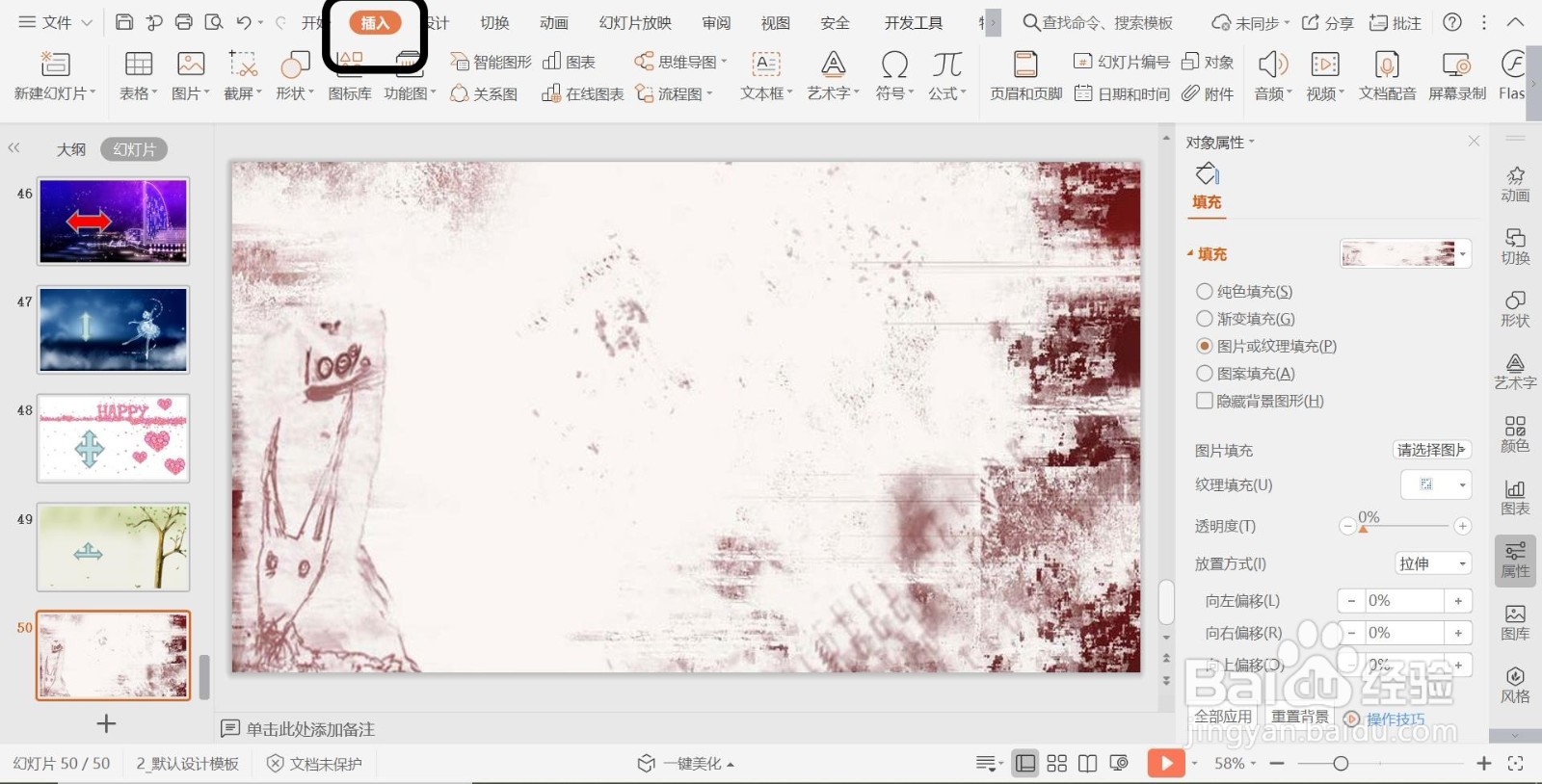Click the New Slide (新建幻灯片) icon
1542x784 pixels.
(x=55, y=65)
